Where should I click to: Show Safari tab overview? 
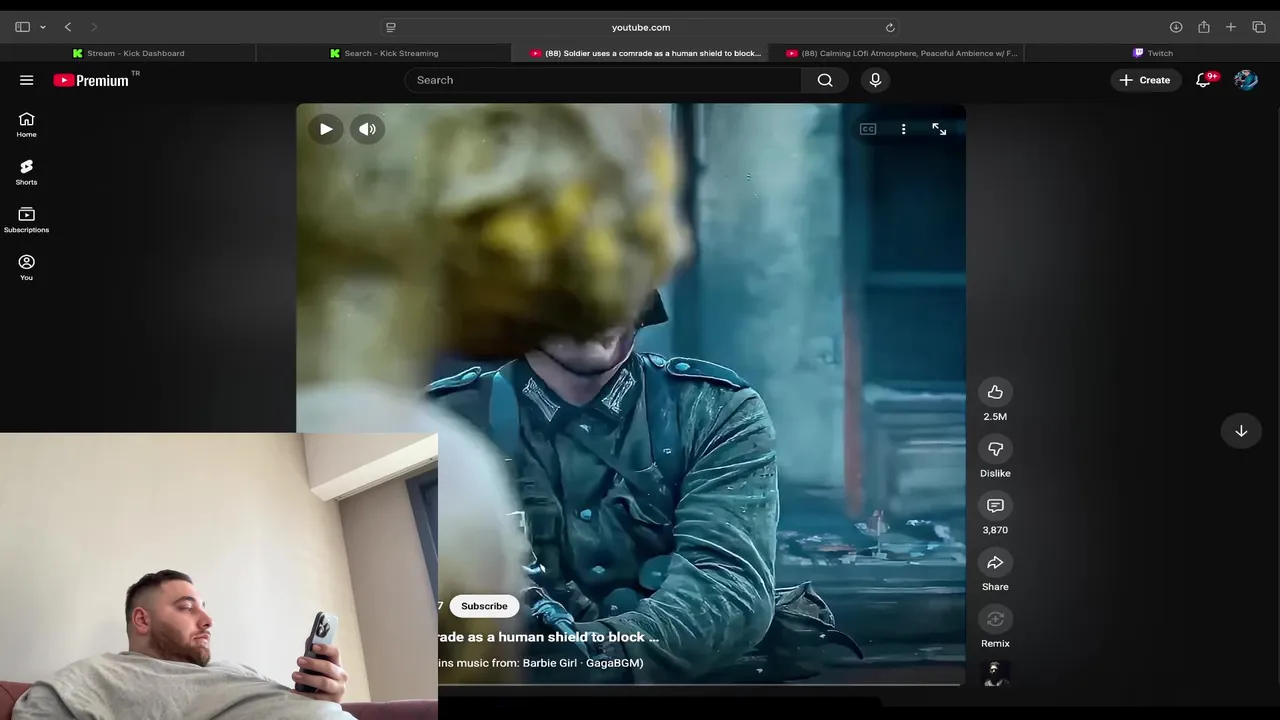pyautogui.click(x=1259, y=27)
